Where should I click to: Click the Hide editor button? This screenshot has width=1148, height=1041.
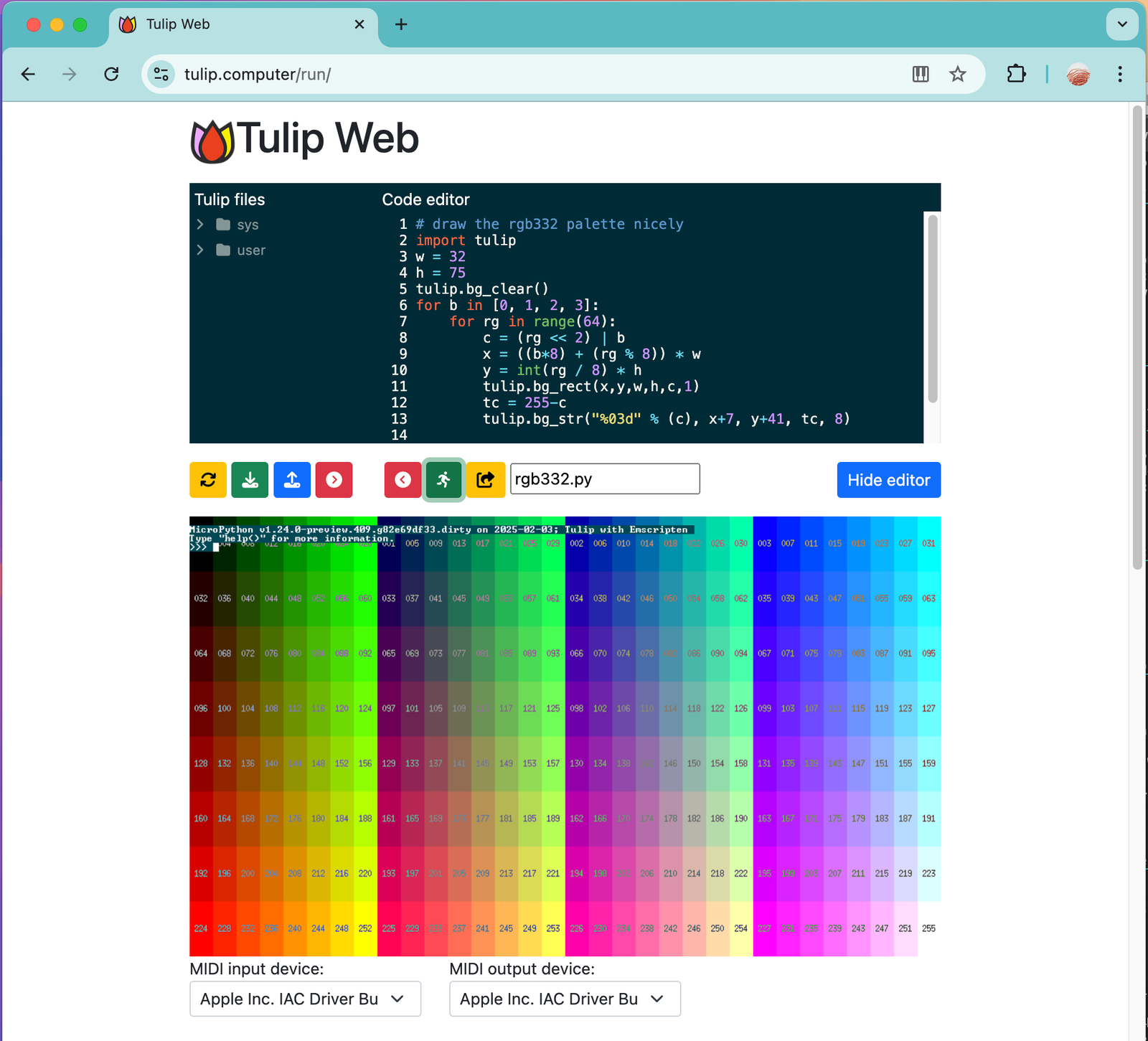point(888,480)
